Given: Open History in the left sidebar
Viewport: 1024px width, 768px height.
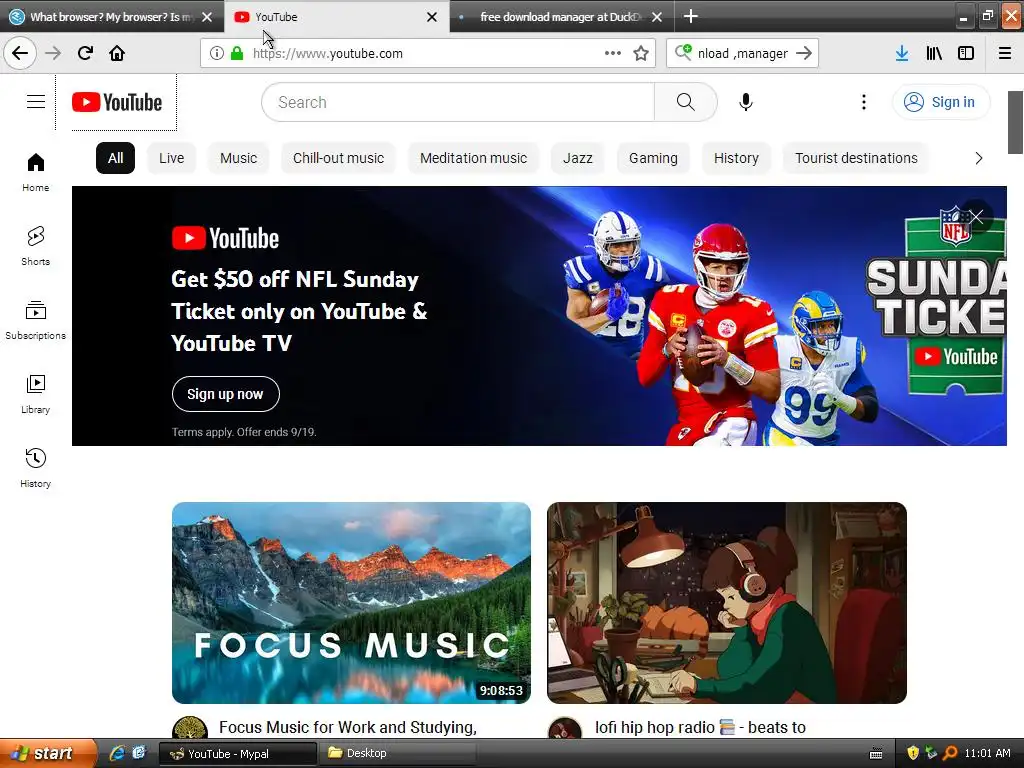Looking at the screenshot, I should [x=36, y=468].
